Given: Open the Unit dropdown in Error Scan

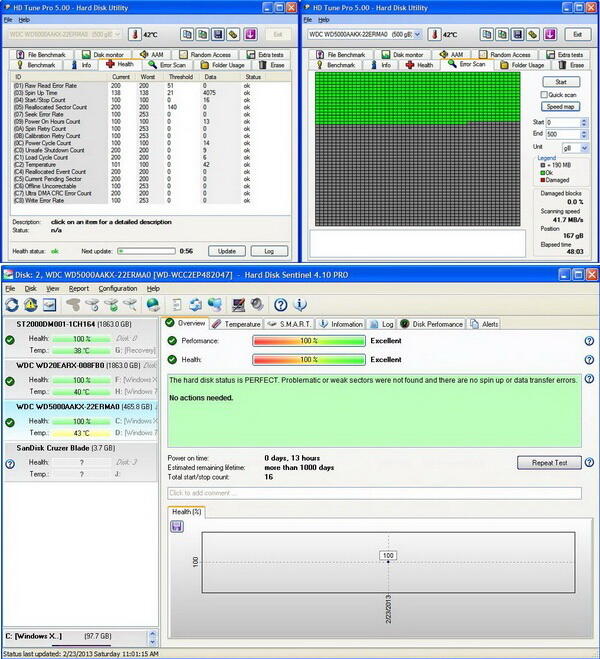Looking at the screenshot, I should tap(584, 148).
